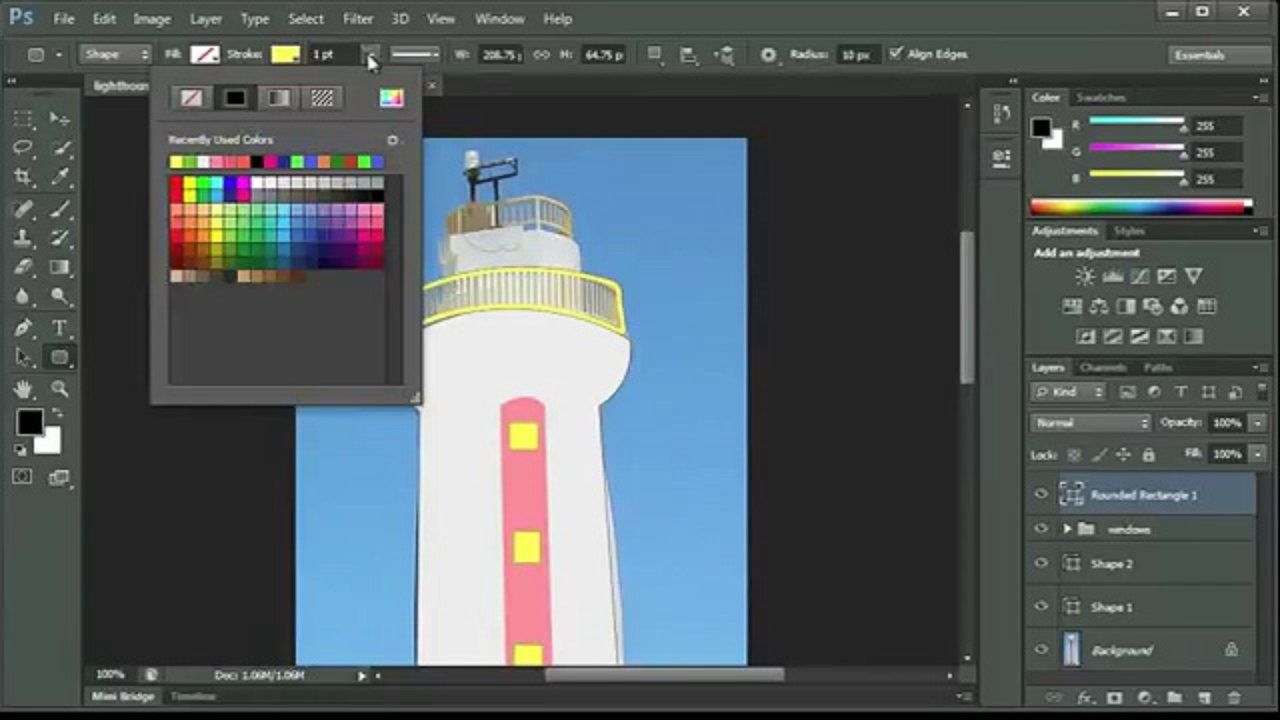Open the Window menu
Viewport: 1280px width, 720px height.
click(499, 19)
